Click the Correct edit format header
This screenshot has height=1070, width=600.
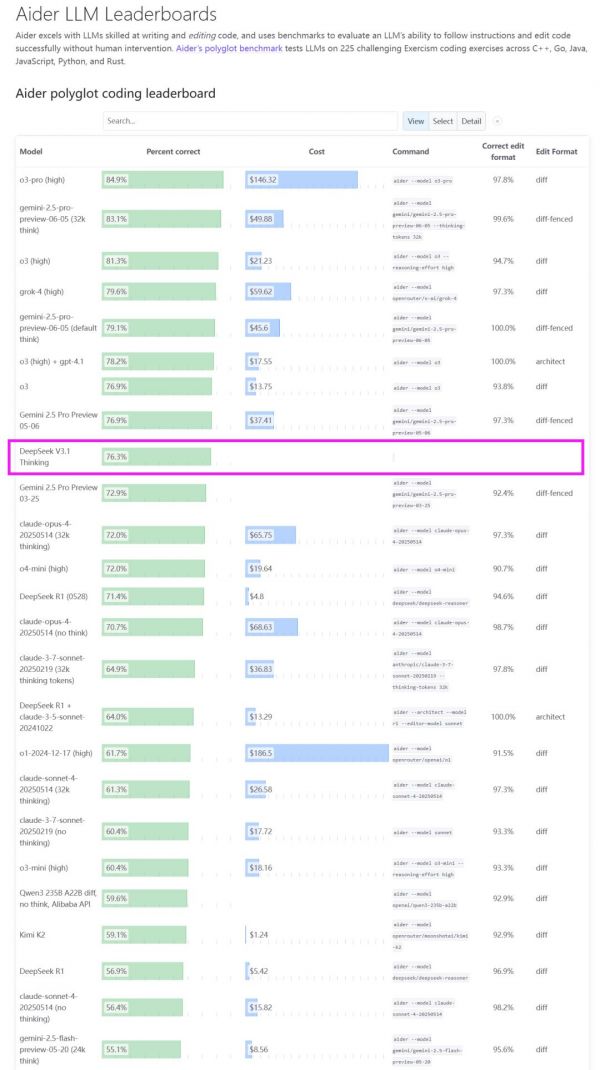(x=502, y=151)
